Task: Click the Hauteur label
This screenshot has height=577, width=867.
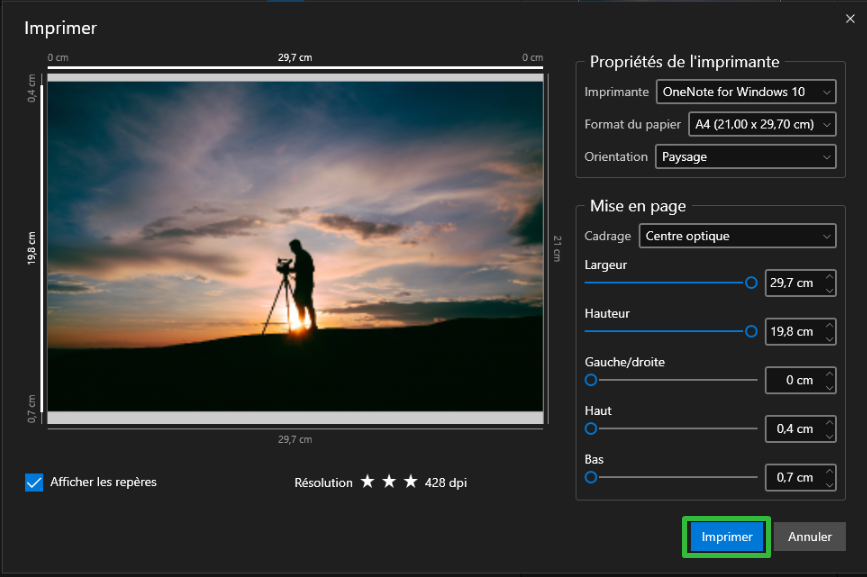Action: [x=607, y=313]
